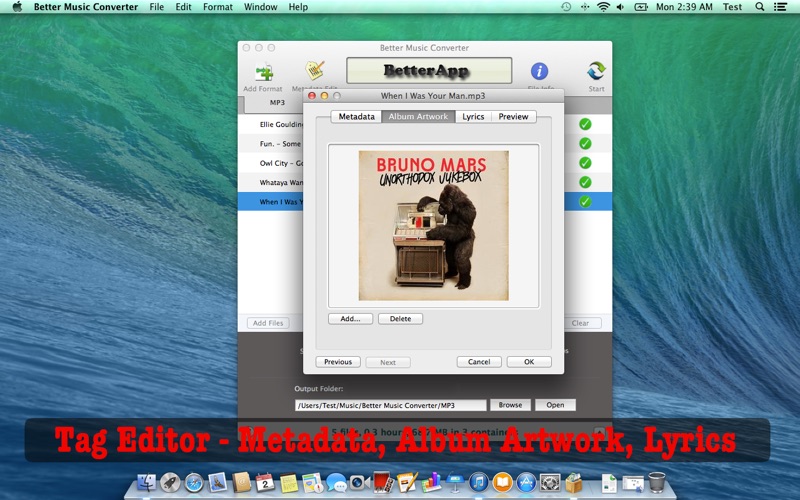Open the Trash in the Dock

click(x=657, y=482)
